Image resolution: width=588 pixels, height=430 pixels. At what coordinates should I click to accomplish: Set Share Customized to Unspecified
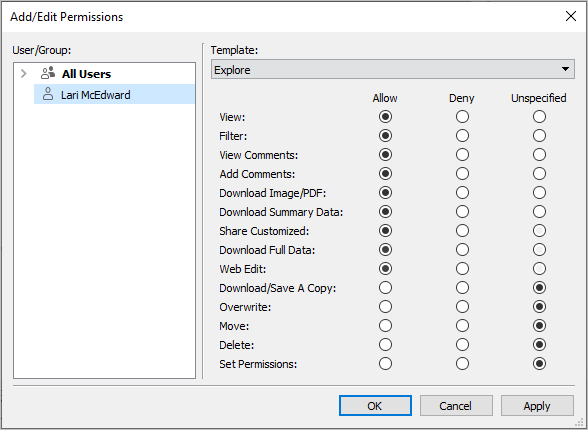pyautogui.click(x=539, y=231)
